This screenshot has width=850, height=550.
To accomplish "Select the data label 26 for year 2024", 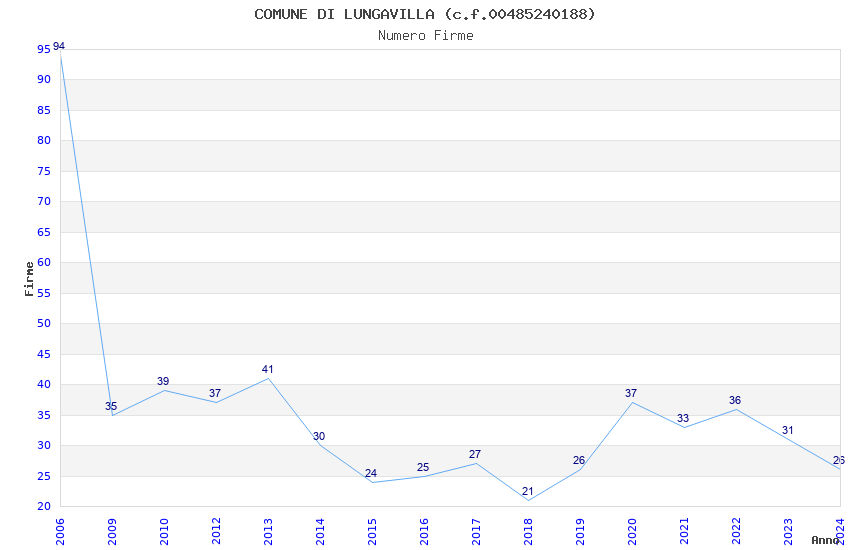I will tap(839, 460).
